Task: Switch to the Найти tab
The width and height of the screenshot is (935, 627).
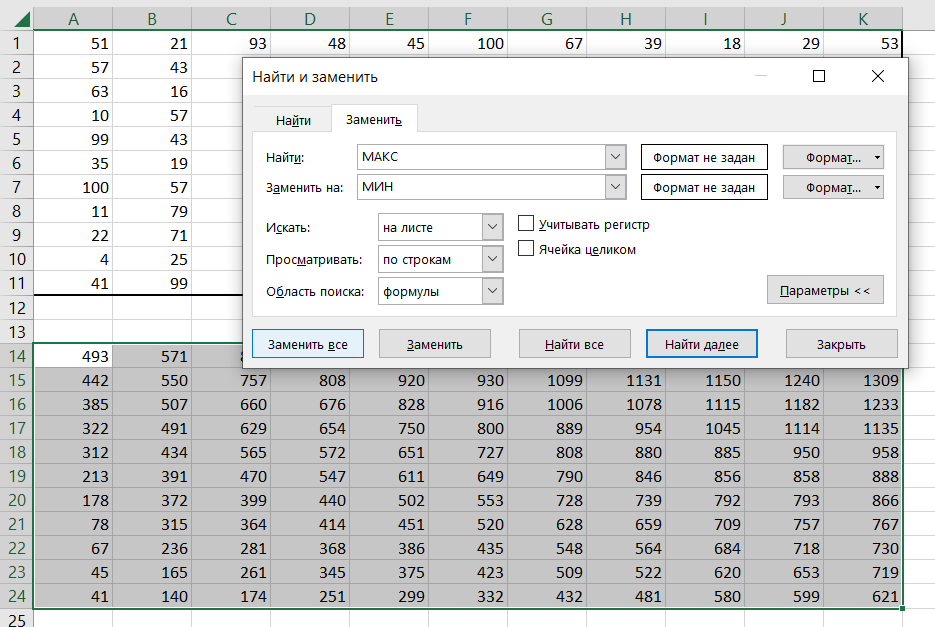Action: (x=293, y=120)
